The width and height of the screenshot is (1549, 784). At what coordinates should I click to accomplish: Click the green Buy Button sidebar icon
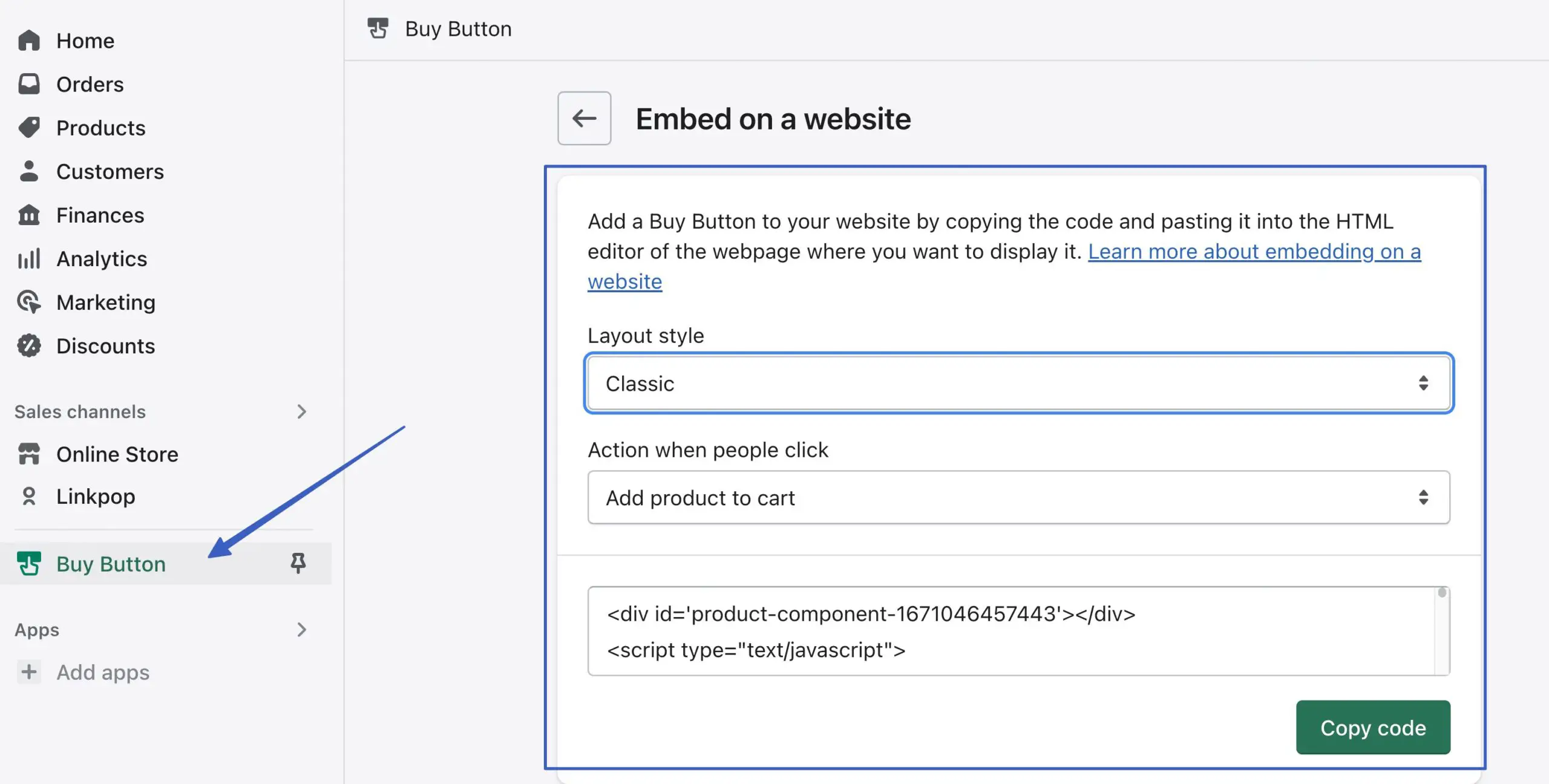(x=28, y=563)
